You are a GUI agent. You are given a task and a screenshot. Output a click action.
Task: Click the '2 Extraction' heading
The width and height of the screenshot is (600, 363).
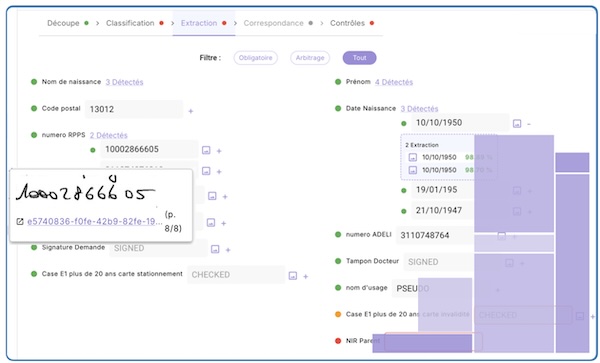(x=422, y=145)
